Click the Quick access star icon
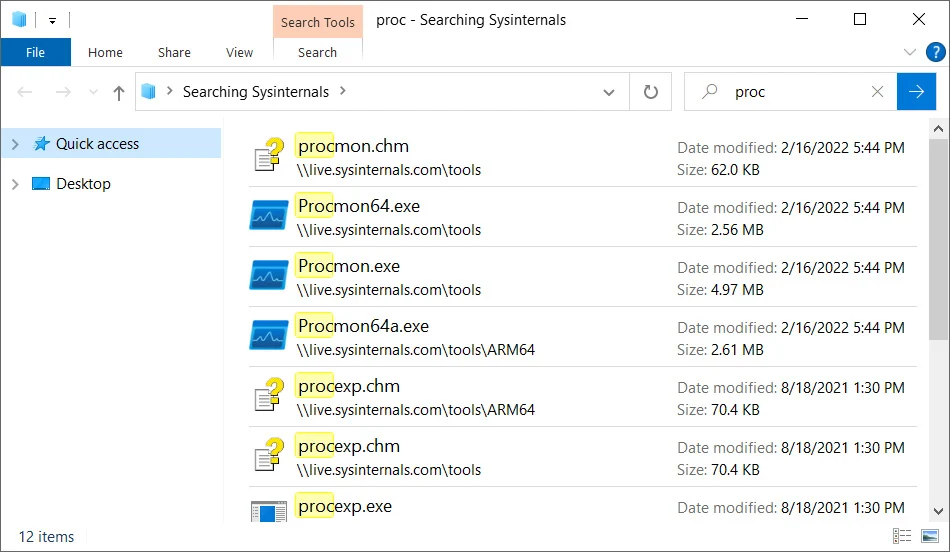This screenshot has width=950, height=552. click(x=41, y=144)
